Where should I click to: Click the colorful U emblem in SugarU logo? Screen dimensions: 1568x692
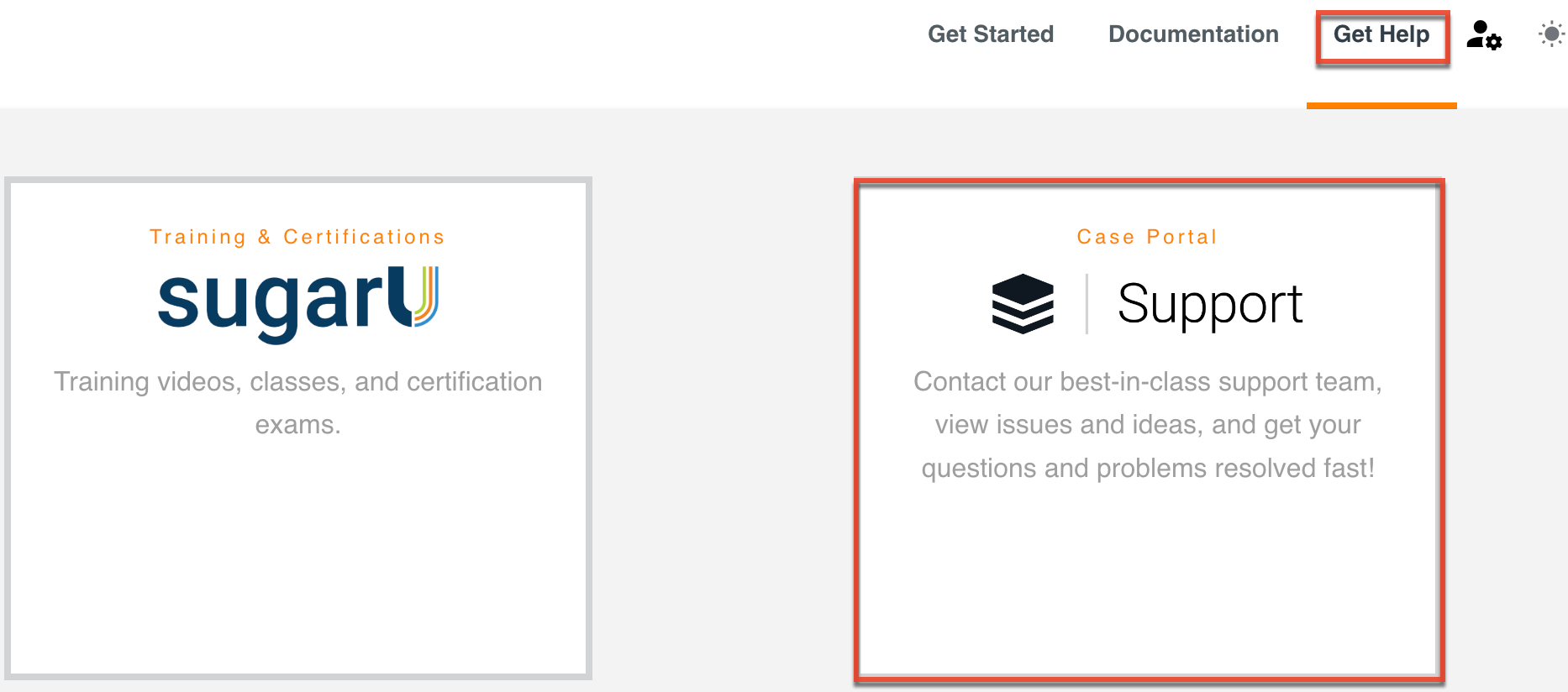tap(424, 296)
